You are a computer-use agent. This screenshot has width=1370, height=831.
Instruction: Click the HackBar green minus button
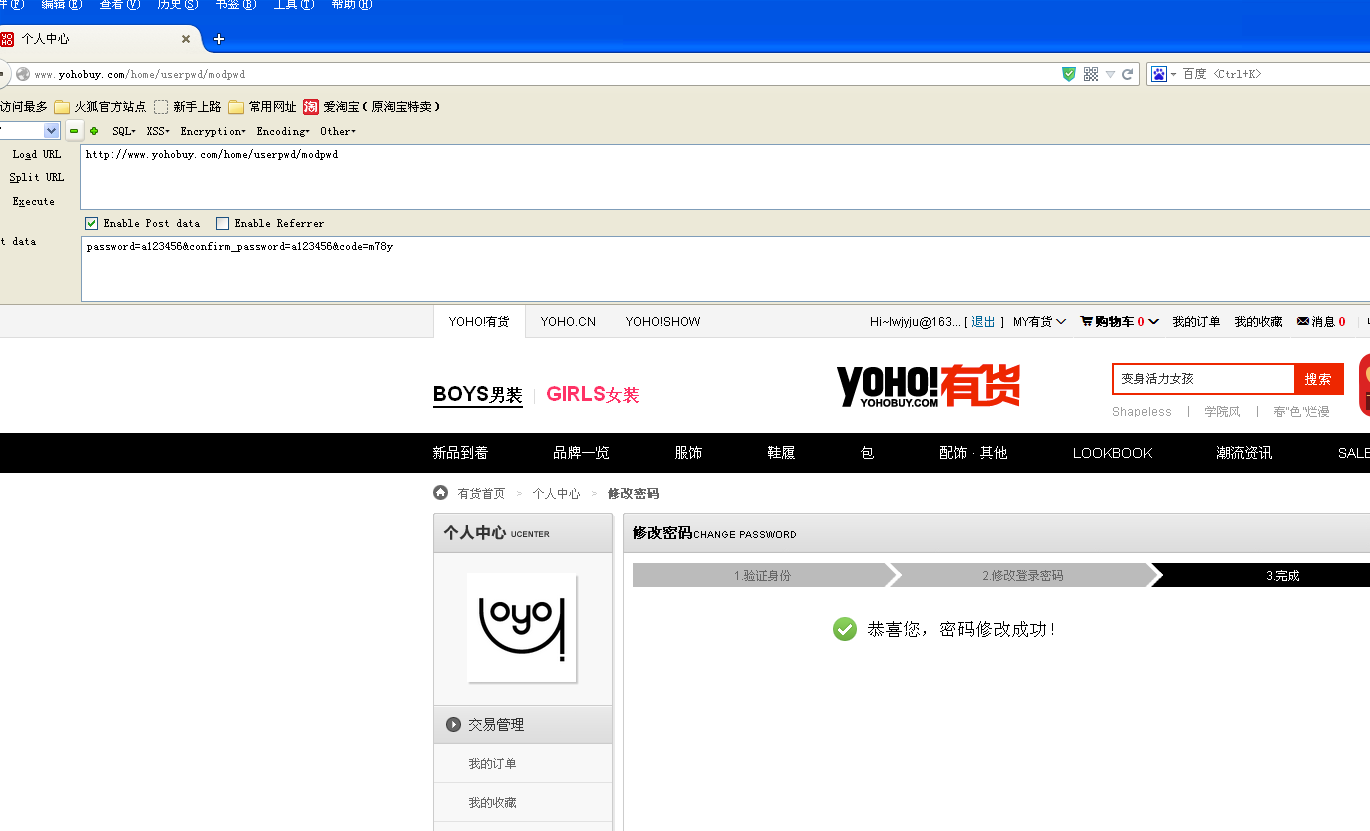(74, 131)
